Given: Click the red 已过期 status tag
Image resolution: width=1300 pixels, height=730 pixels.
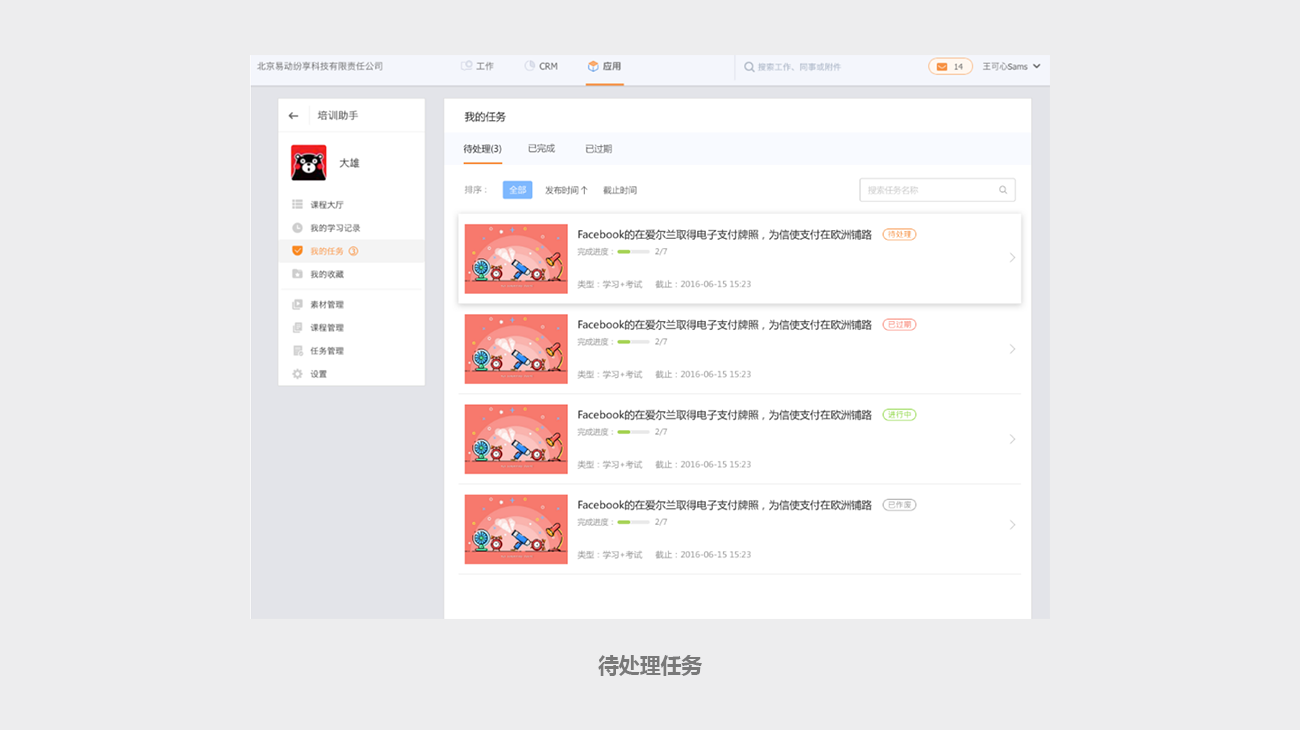Looking at the screenshot, I should click(899, 325).
